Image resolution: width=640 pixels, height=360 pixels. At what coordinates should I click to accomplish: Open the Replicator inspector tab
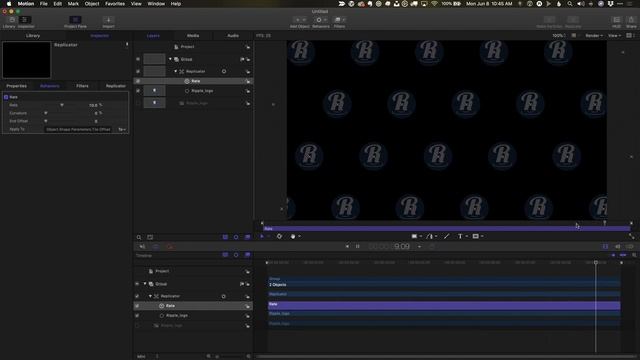click(116, 86)
